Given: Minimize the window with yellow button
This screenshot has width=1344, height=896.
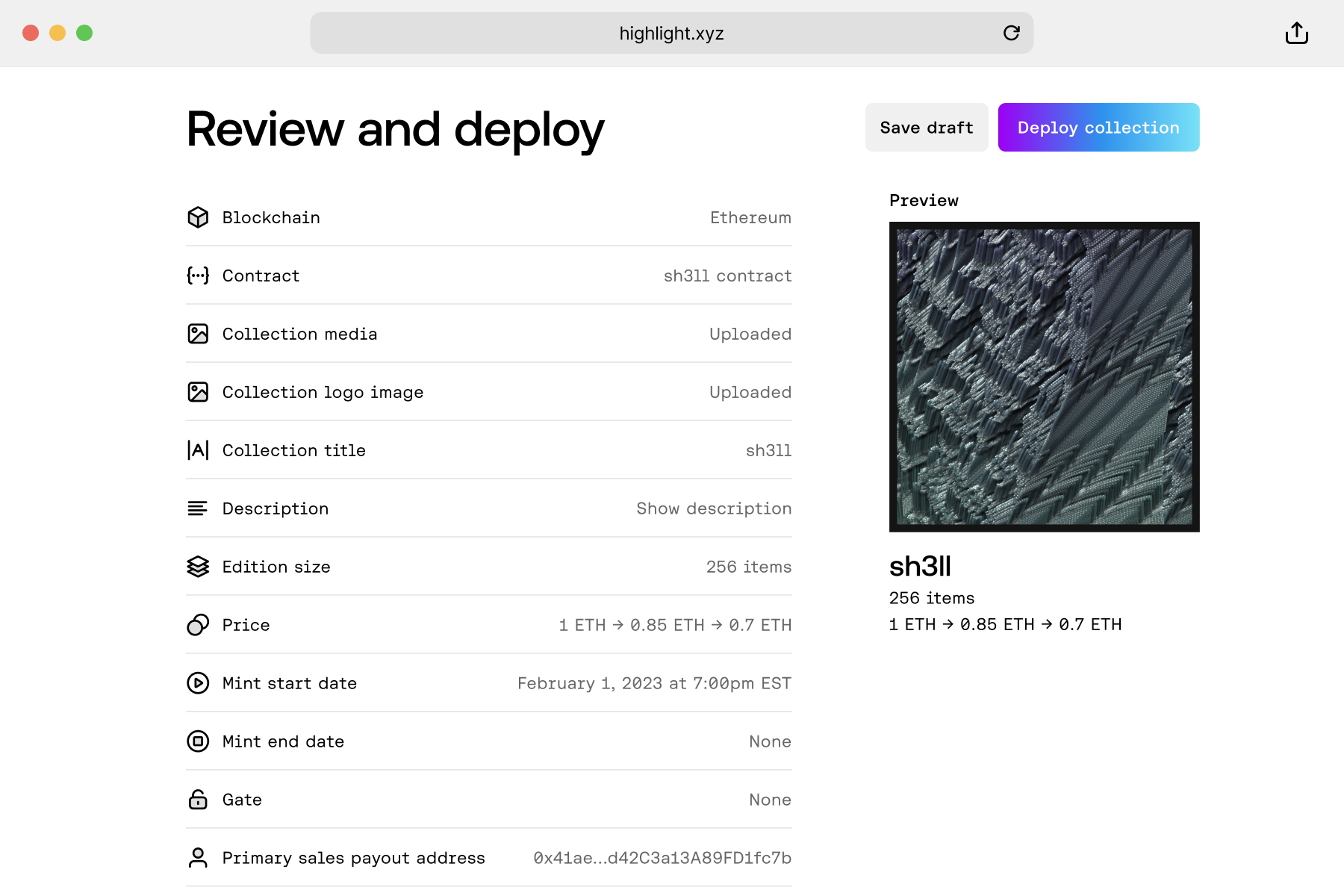Looking at the screenshot, I should 57,33.
